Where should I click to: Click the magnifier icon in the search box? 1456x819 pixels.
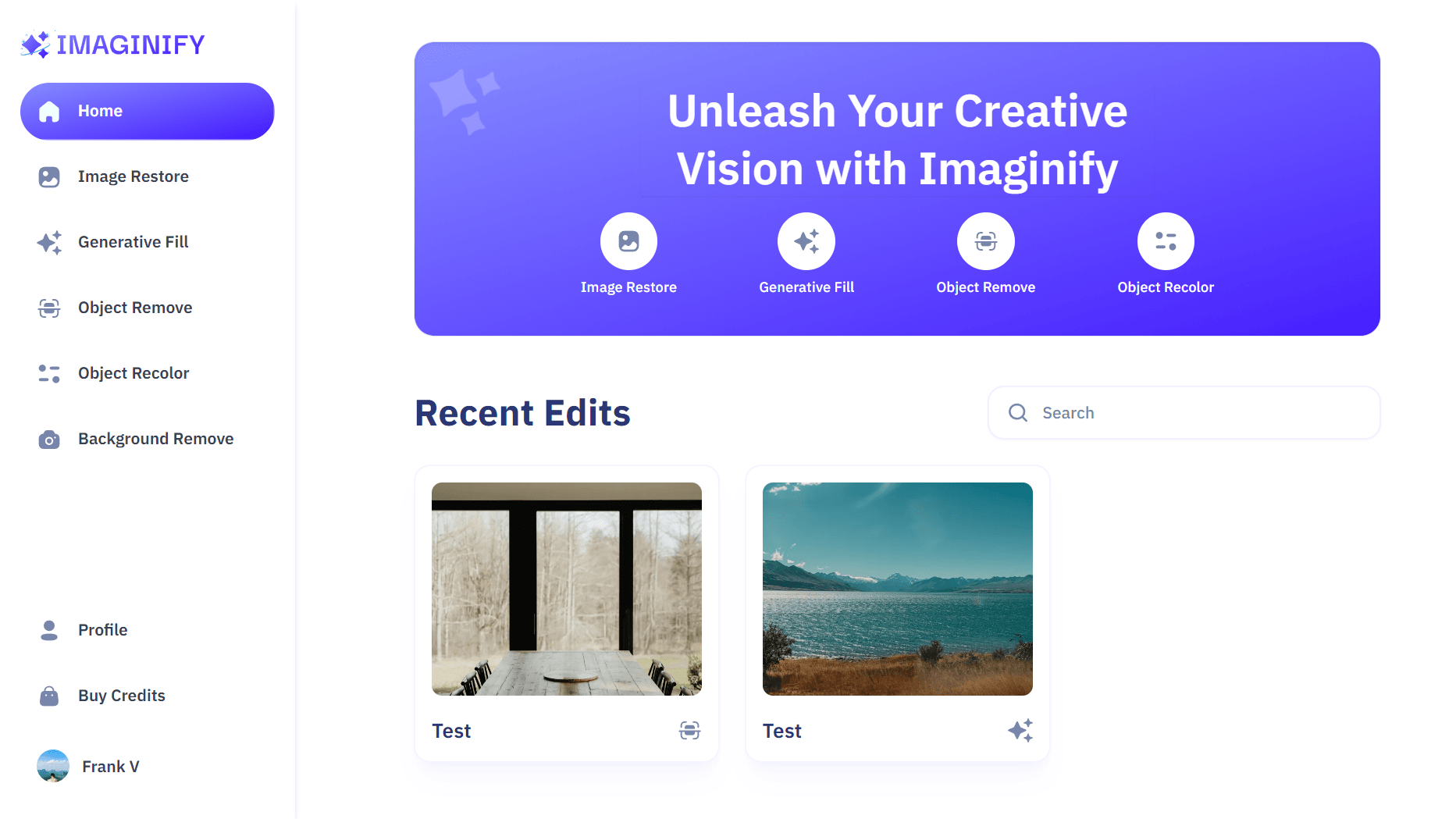1018,412
